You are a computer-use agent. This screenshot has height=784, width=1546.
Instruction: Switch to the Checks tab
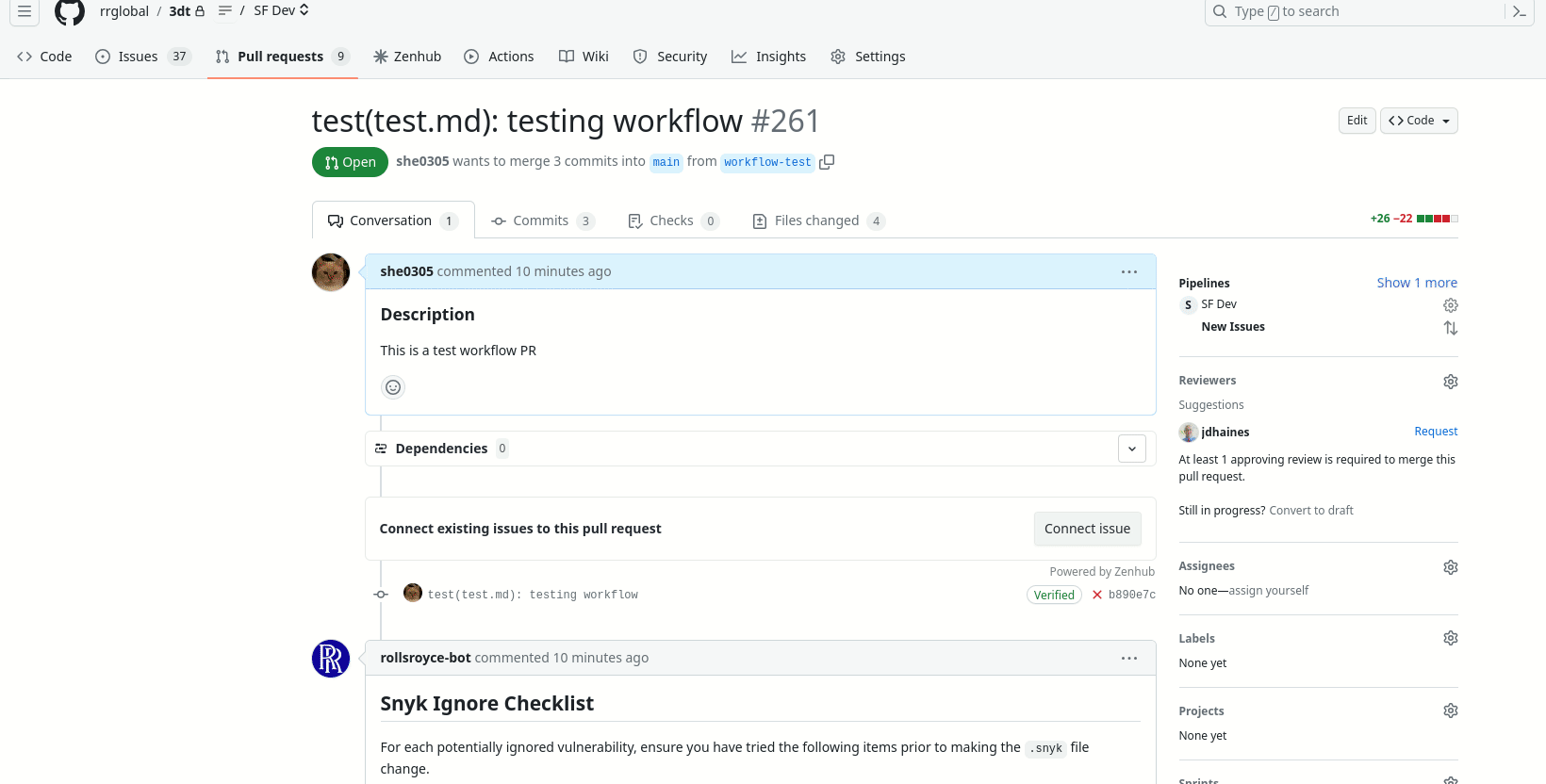point(673,220)
